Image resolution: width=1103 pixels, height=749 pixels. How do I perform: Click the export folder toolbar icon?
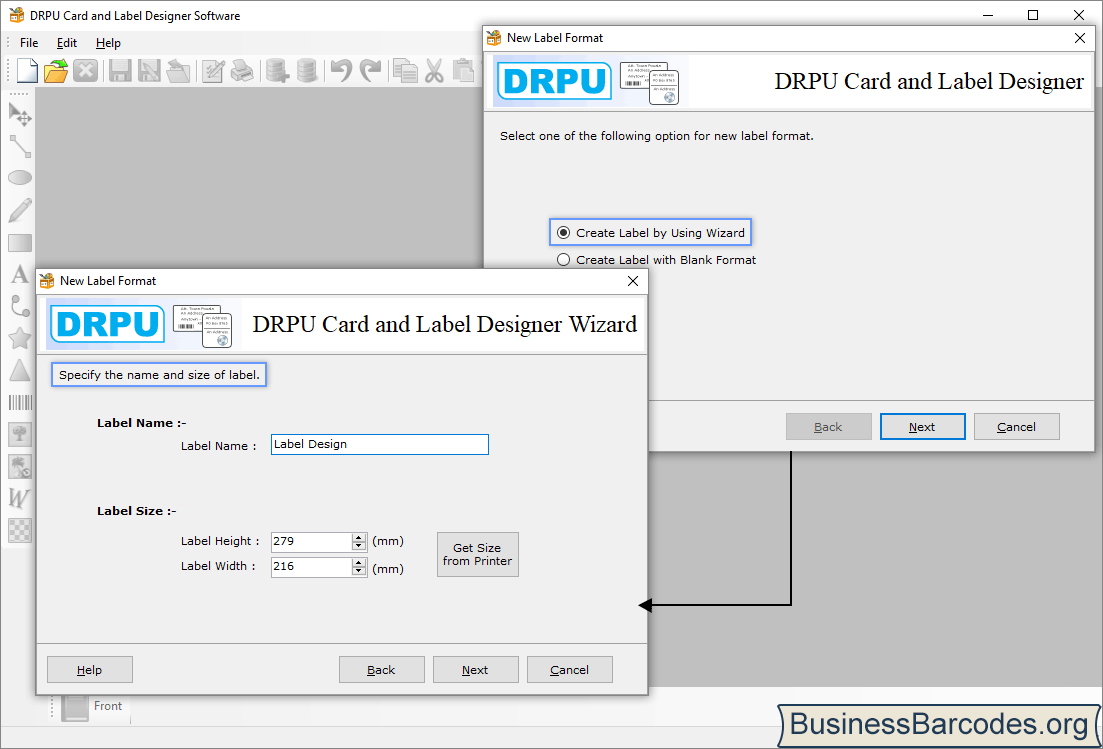[178, 70]
